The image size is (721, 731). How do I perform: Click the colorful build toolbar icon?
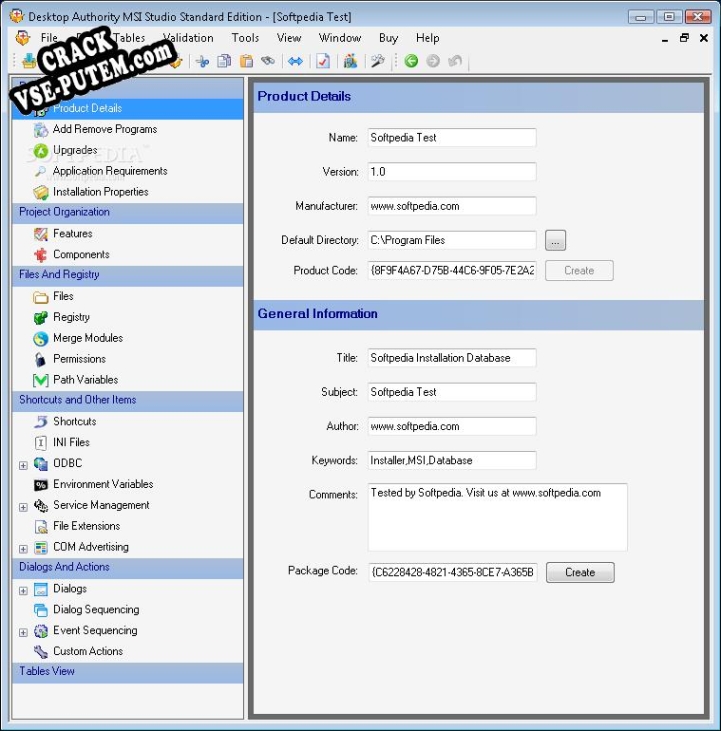tap(350, 61)
